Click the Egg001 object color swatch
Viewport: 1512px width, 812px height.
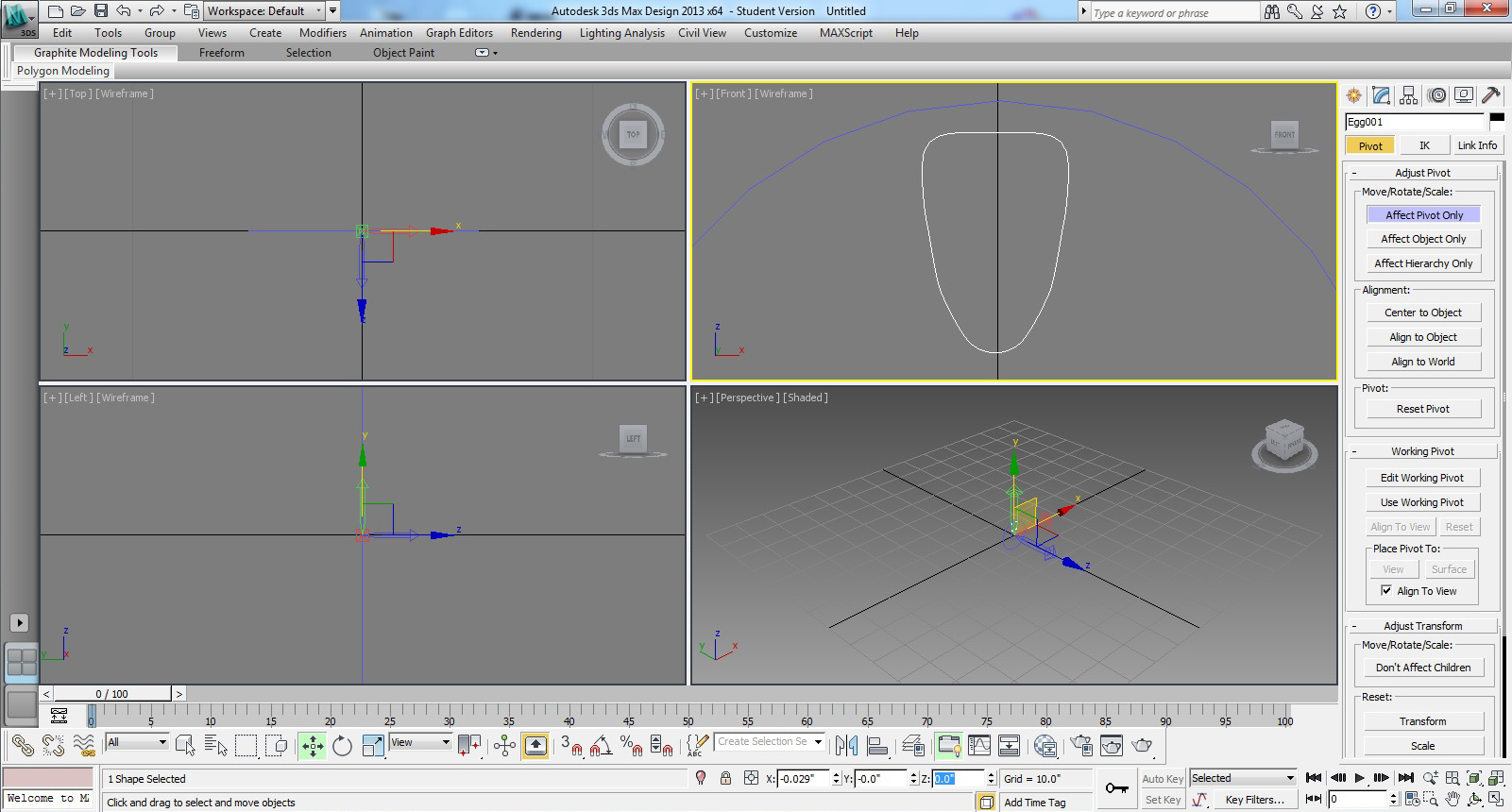click(x=1497, y=122)
